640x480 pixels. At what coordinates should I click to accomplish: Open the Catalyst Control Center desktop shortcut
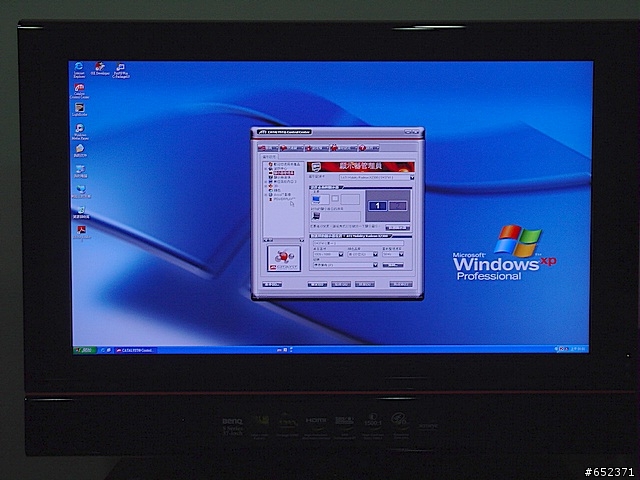coord(80,91)
